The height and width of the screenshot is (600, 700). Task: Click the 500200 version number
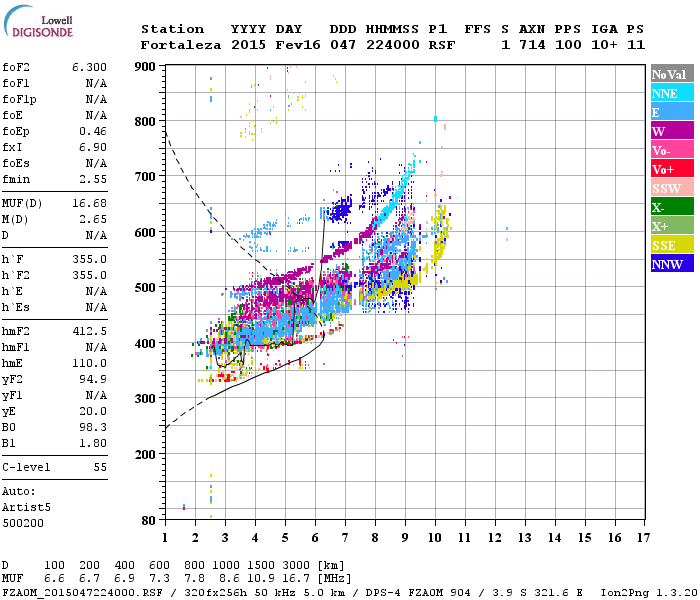(x=23, y=524)
